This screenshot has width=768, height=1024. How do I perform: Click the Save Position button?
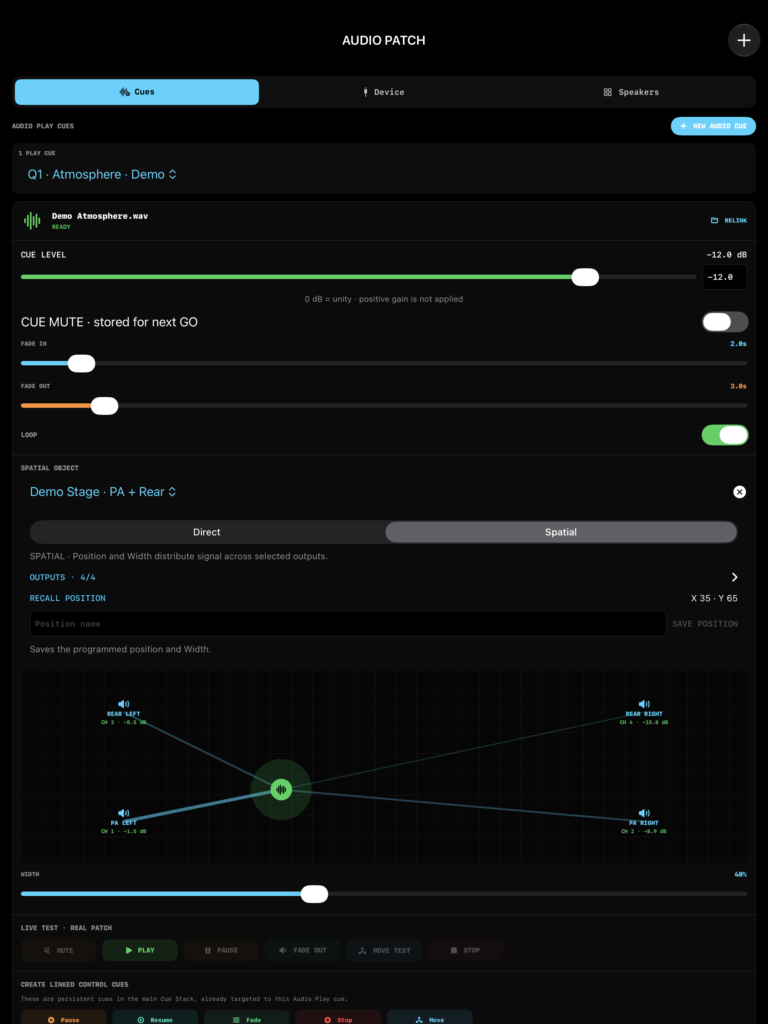pos(705,624)
